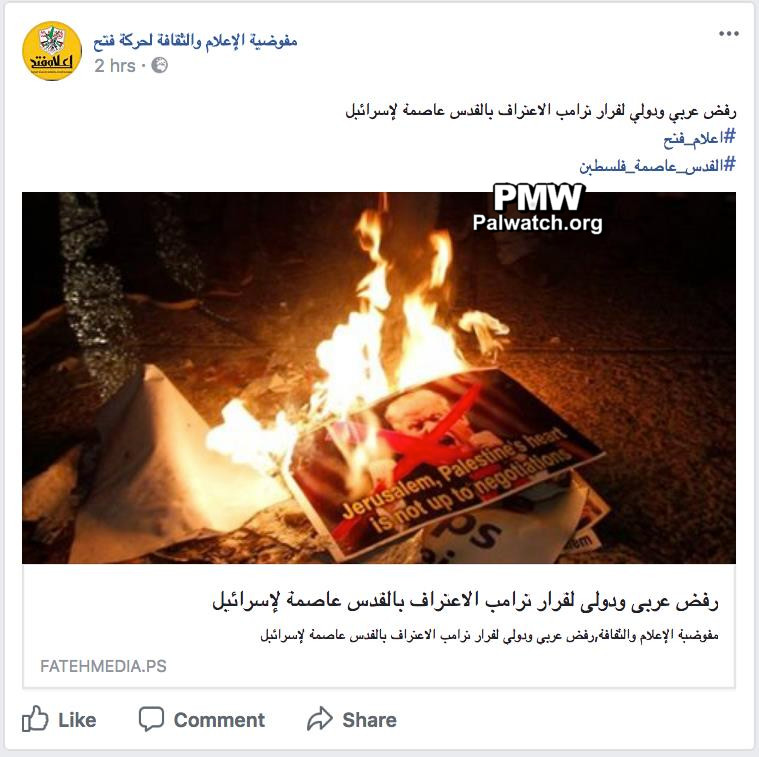Open the burning poster article image
The image size is (759, 757).
(379, 378)
